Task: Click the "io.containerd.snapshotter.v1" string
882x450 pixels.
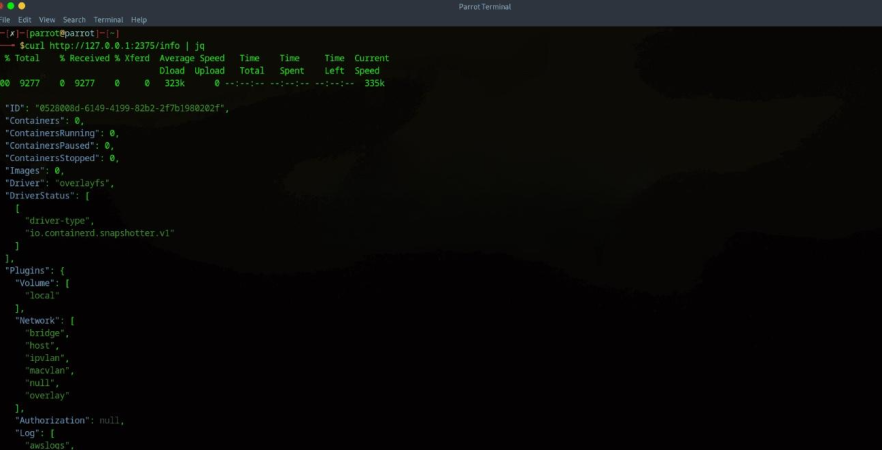Action: (x=100, y=233)
